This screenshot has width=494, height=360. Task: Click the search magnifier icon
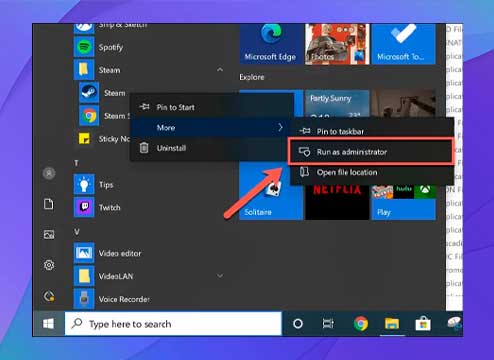pyautogui.click(x=77, y=323)
